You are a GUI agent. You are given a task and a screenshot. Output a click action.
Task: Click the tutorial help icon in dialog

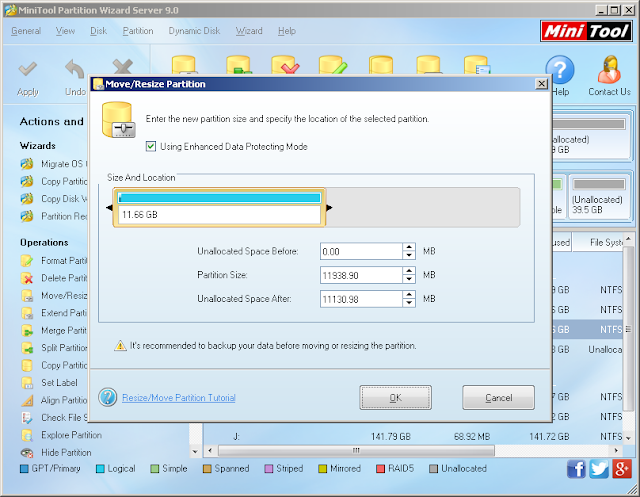[108, 397]
